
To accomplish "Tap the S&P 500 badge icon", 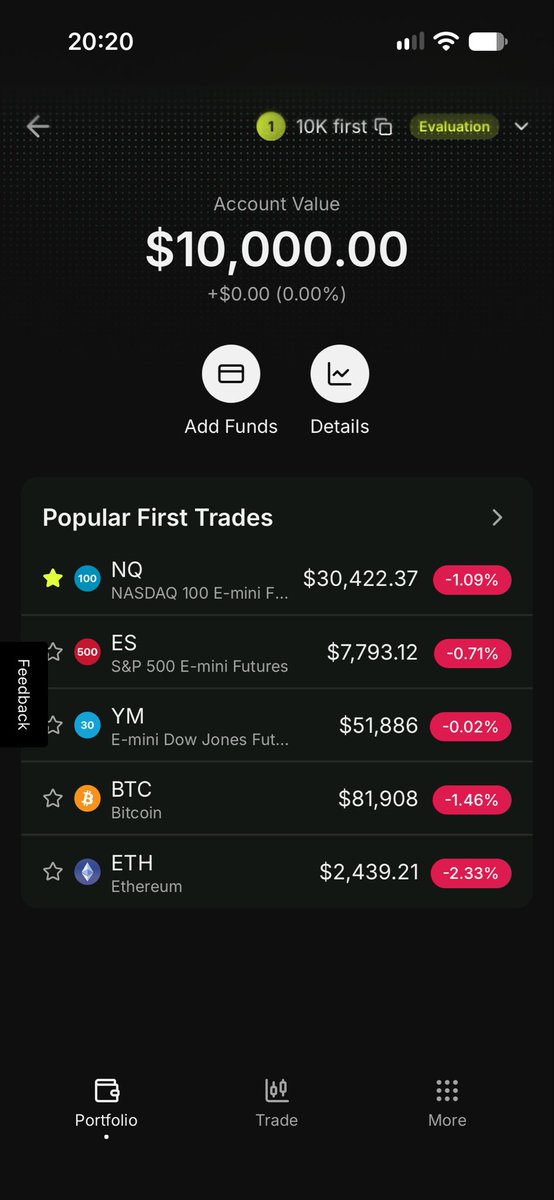I will [88, 652].
